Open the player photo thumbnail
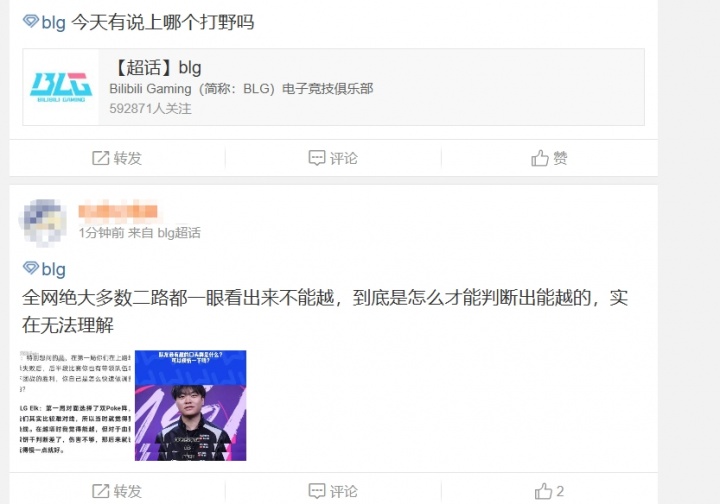The image size is (720, 504). (x=191, y=405)
